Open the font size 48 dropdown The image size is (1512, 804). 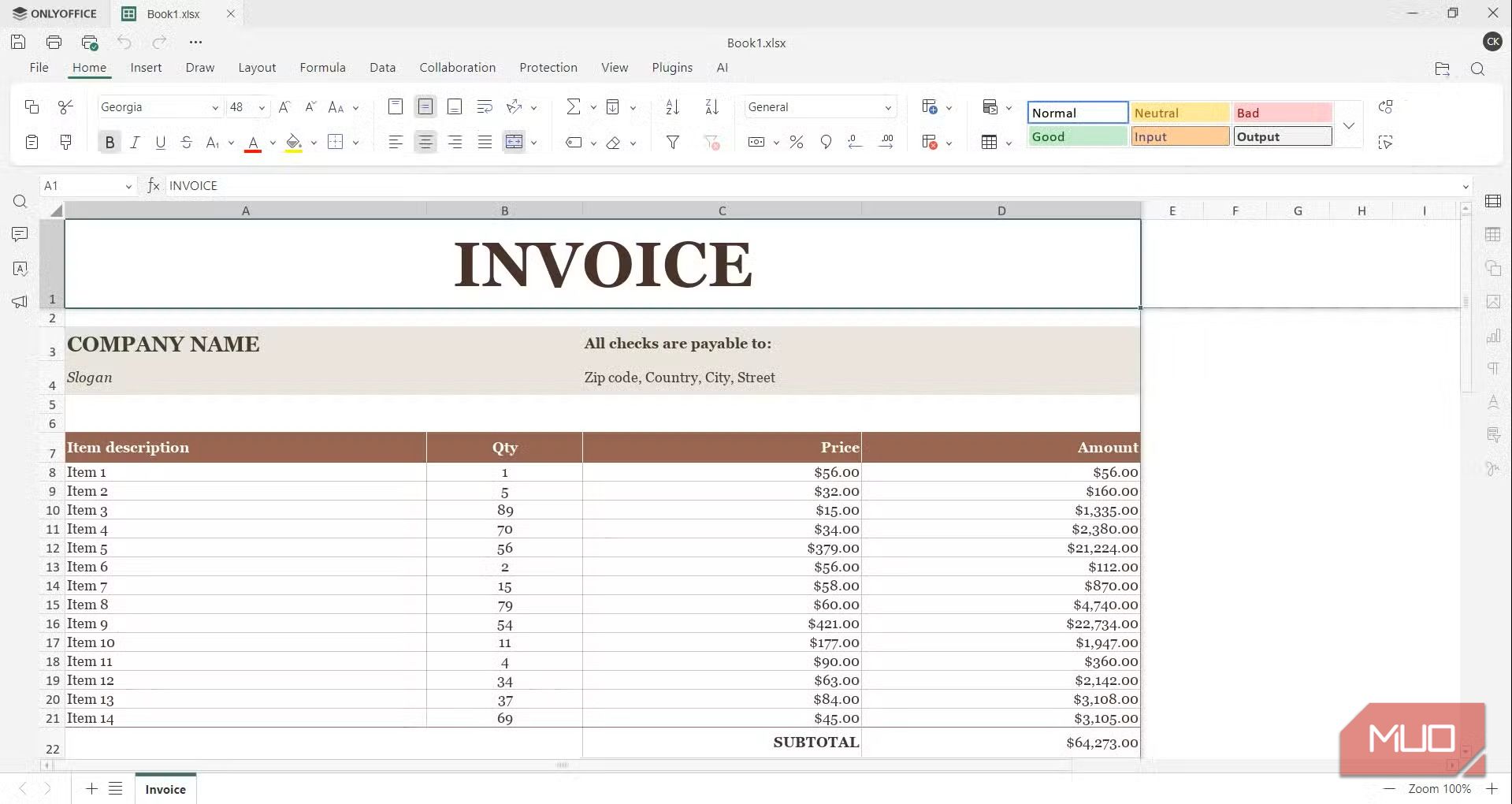pos(262,108)
